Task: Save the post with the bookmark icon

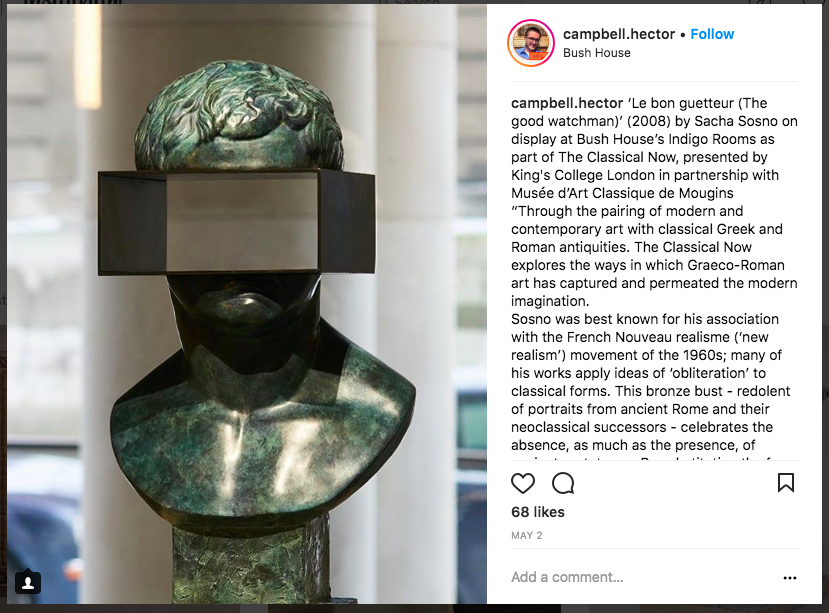Action: [x=786, y=482]
